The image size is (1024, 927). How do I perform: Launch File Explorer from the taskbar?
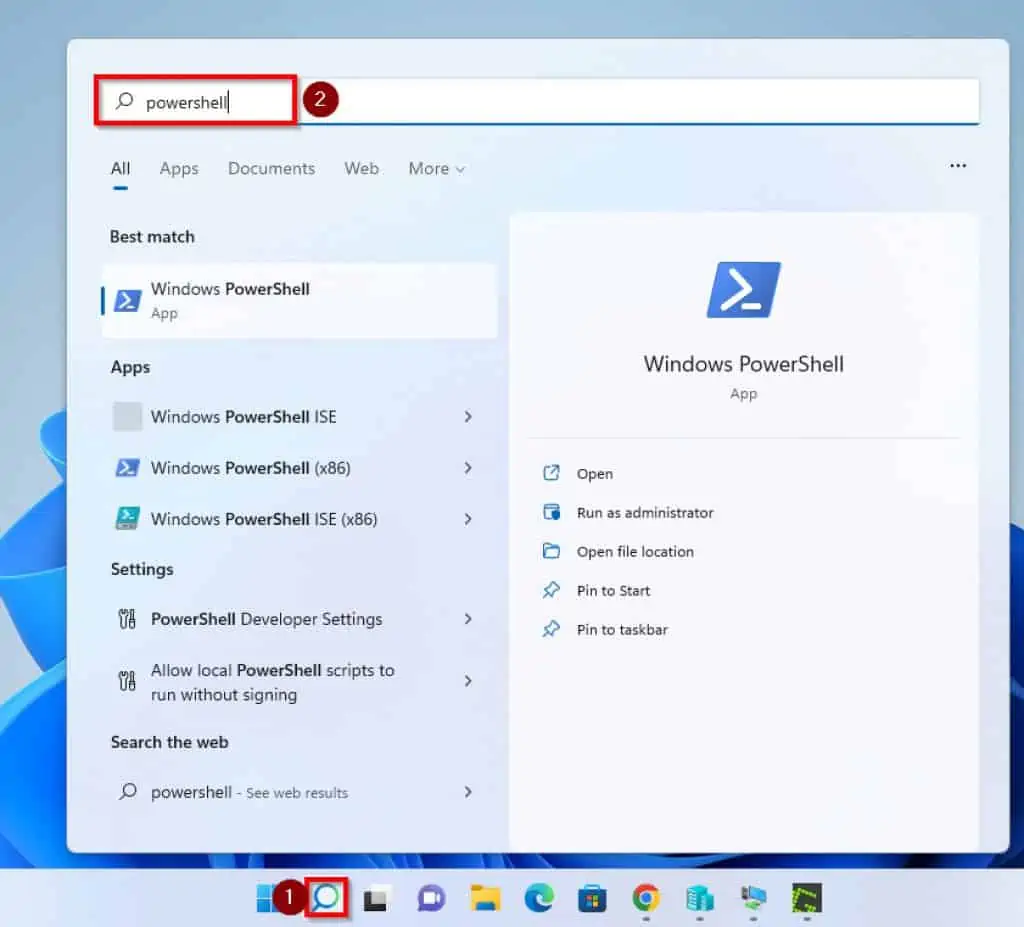coord(485,897)
